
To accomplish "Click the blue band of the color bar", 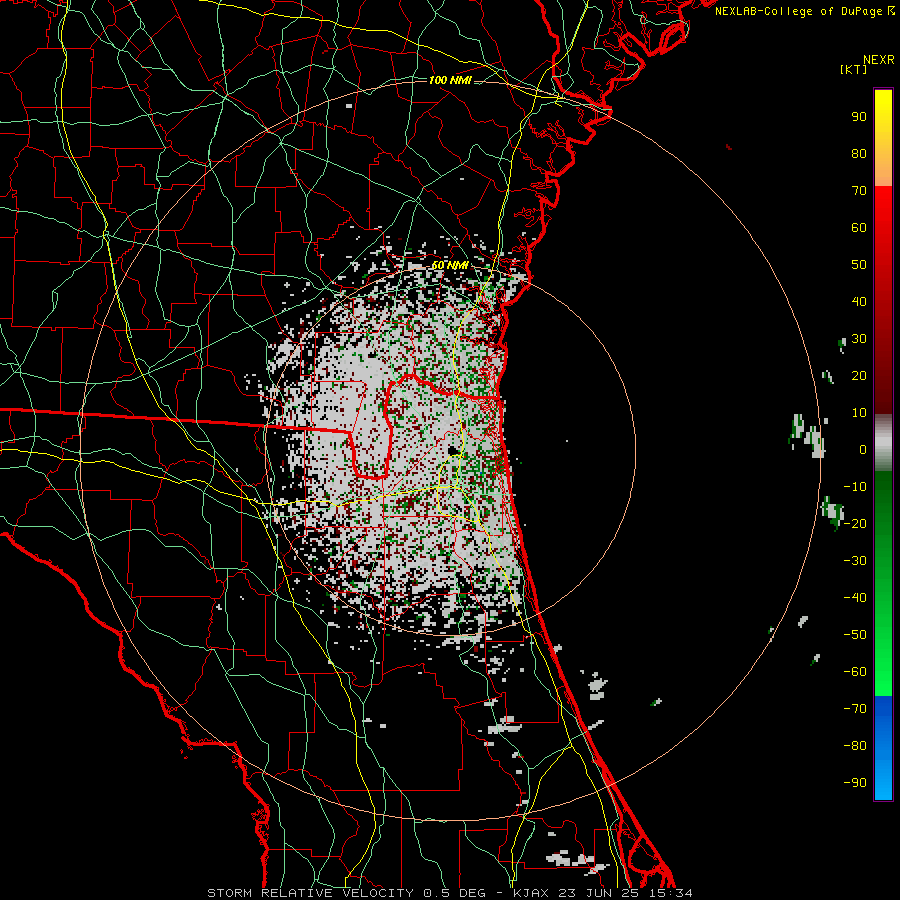I will pyautogui.click(x=883, y=746).
